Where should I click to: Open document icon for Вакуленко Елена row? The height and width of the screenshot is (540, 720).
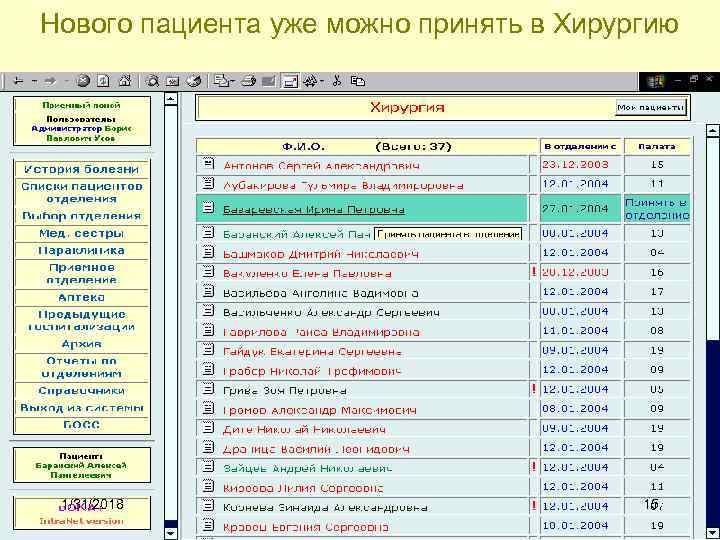coord(208,271)
